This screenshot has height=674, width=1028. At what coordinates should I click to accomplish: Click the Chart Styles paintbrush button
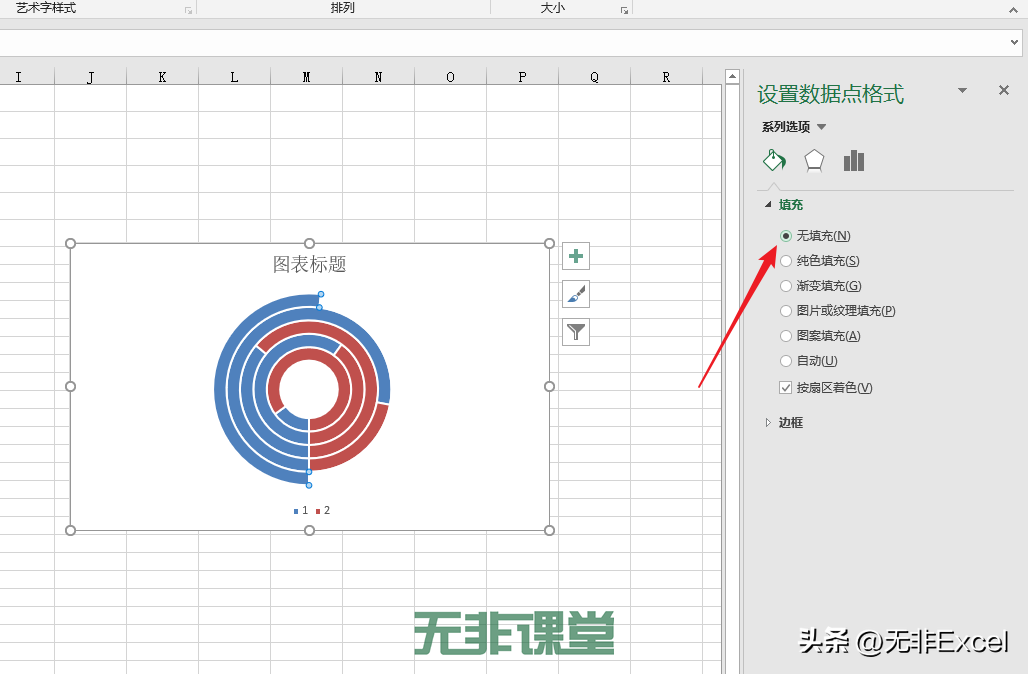576,294
